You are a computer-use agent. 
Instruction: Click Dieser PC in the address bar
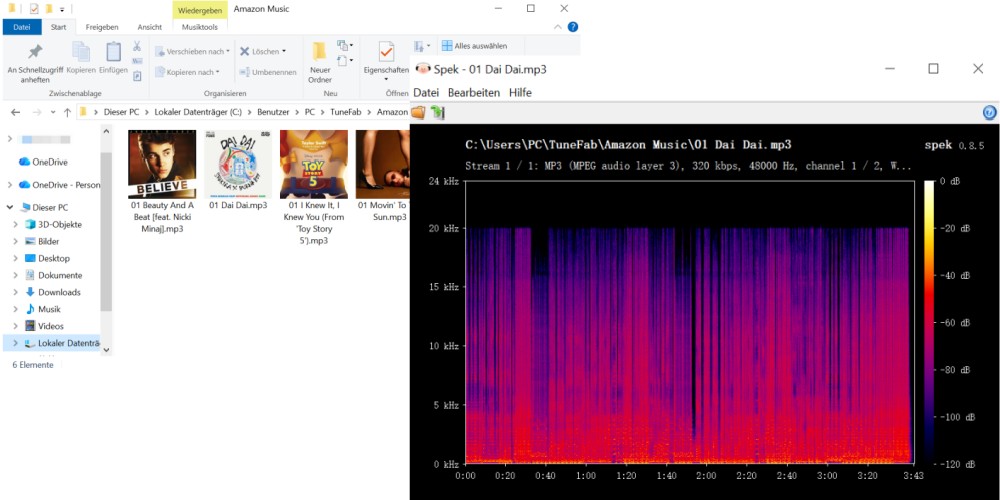click(121, 112)
